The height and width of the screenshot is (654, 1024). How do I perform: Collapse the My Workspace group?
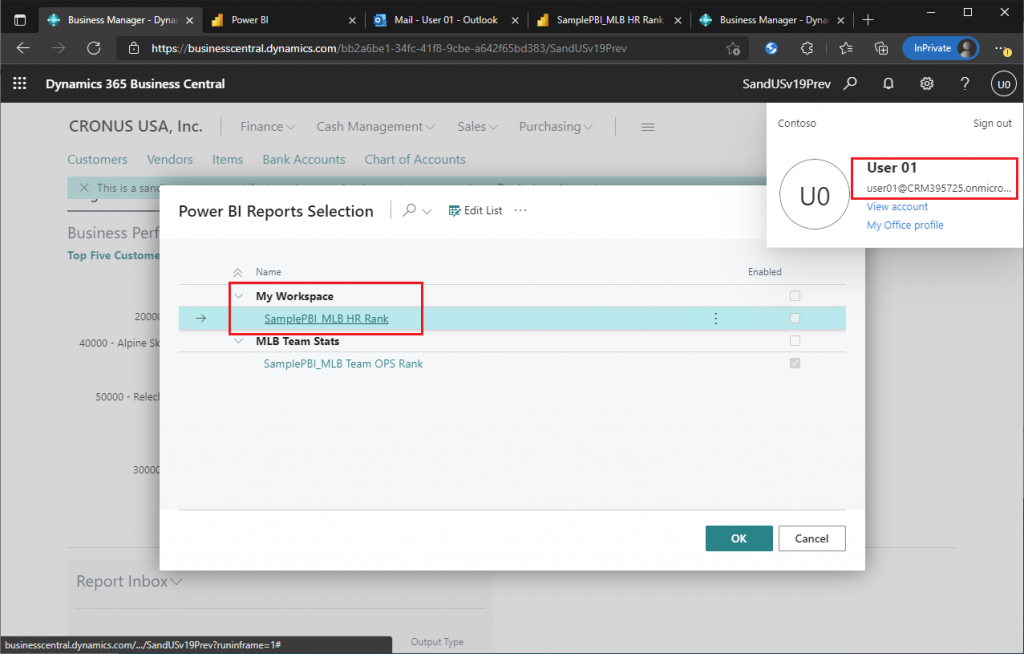point(238,296)
